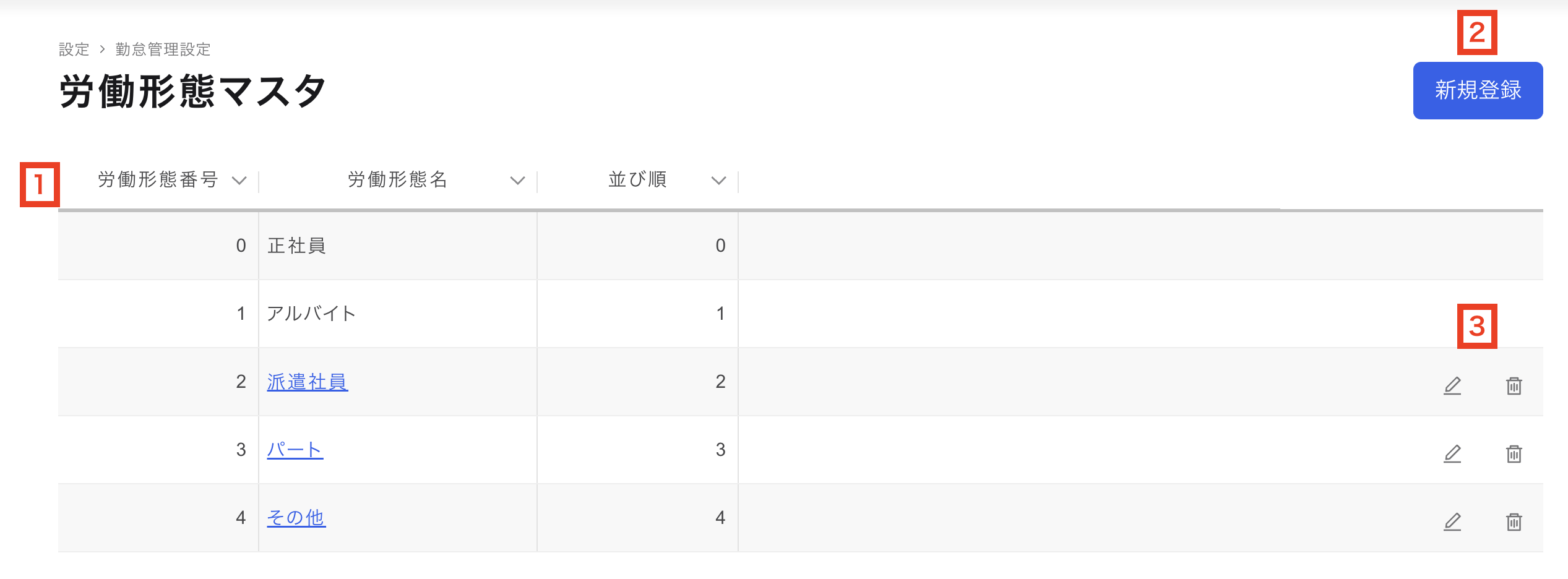Expand the 労働形態番号 column sort chevron
This screenshot has height=579, width=1568.
click(239, 181)
